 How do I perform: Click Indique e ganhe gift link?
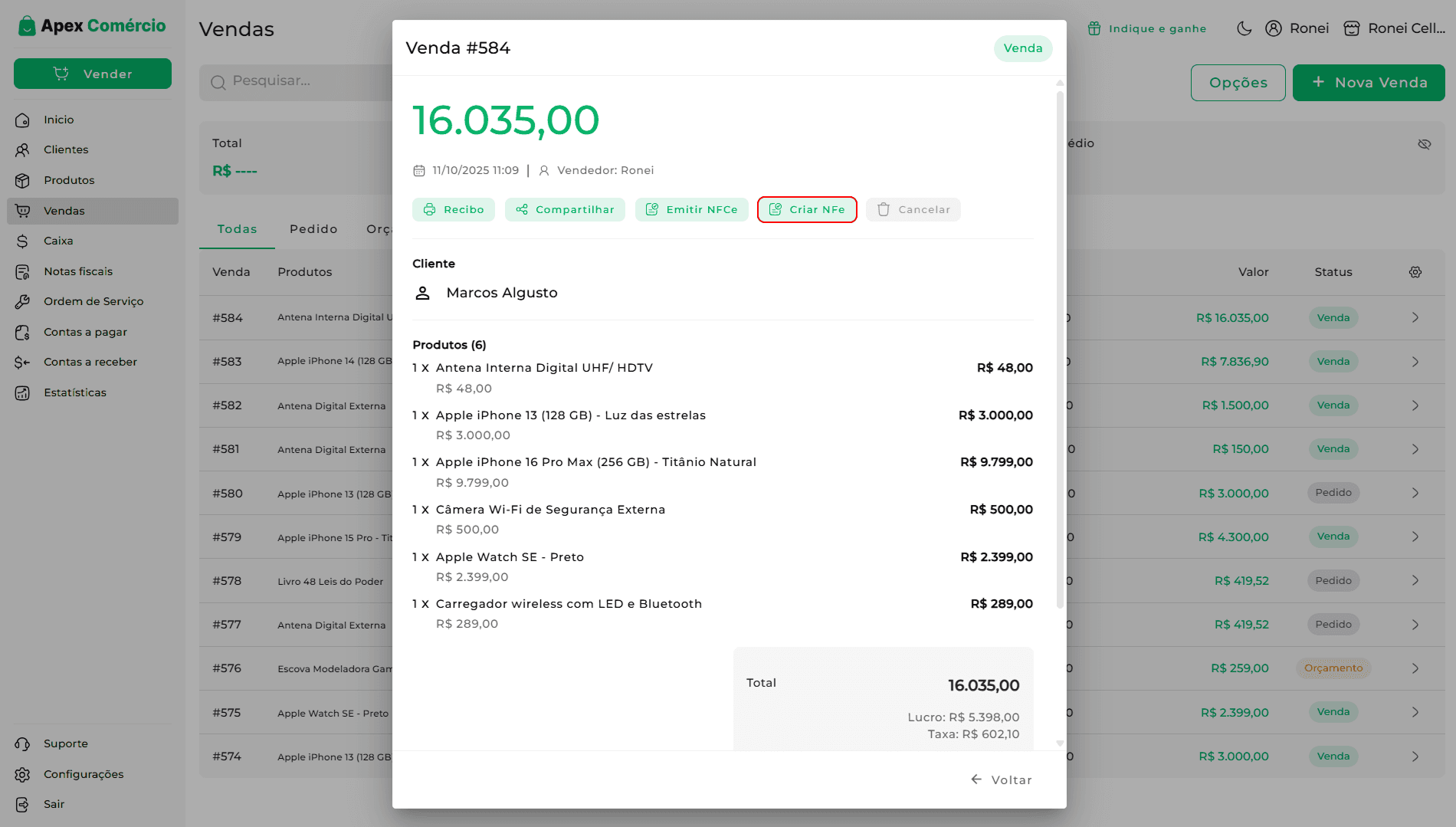tap(1147, 28)
